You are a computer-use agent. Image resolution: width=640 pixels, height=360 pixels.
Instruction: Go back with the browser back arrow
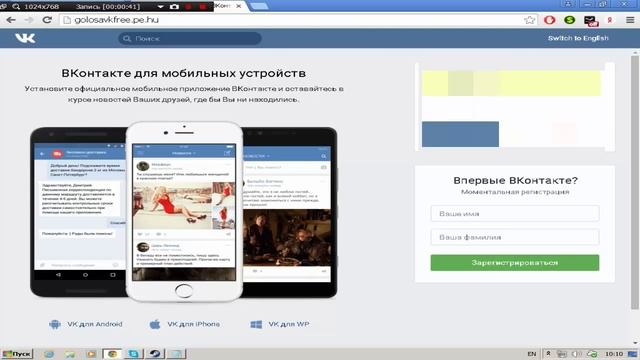11,20
